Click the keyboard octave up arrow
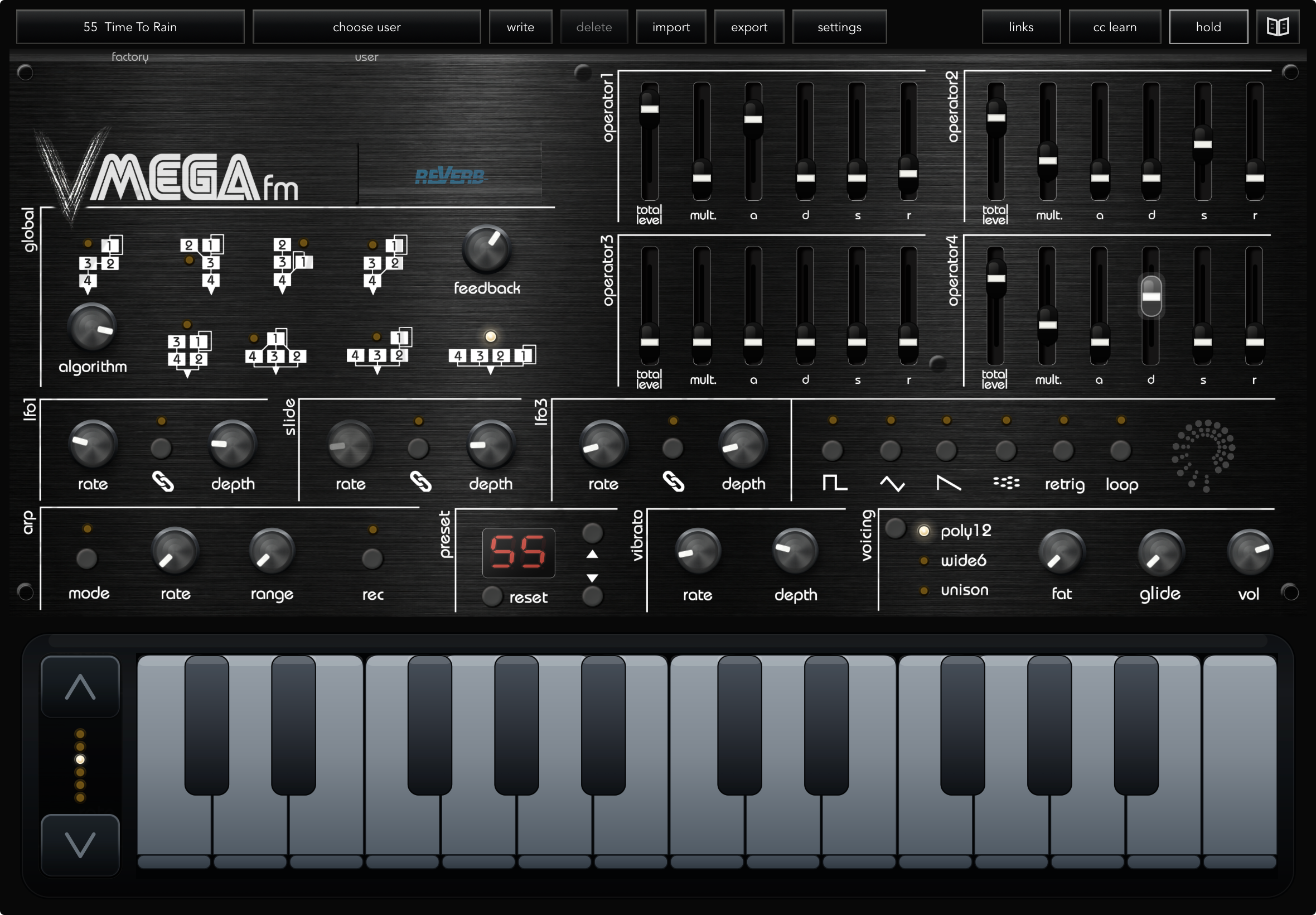The width and height of the screenshot is (1316, 915). click(80, 686)
